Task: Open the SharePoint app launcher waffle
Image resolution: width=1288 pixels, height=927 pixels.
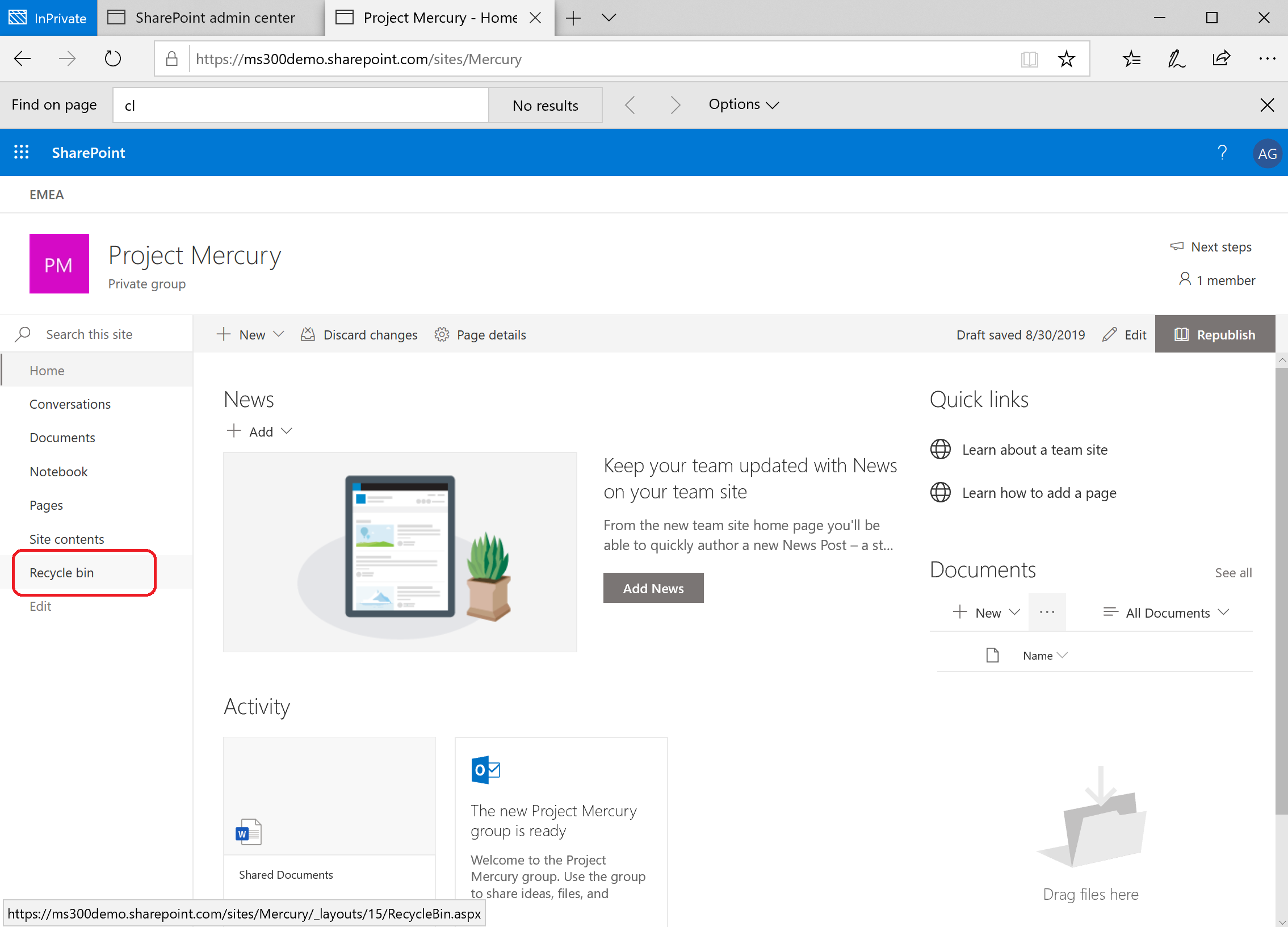Action: point(22,152)
